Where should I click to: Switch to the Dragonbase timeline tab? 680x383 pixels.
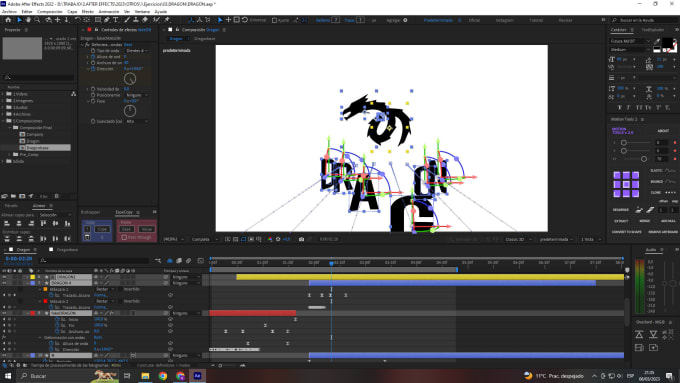click(x=67, y=250)
